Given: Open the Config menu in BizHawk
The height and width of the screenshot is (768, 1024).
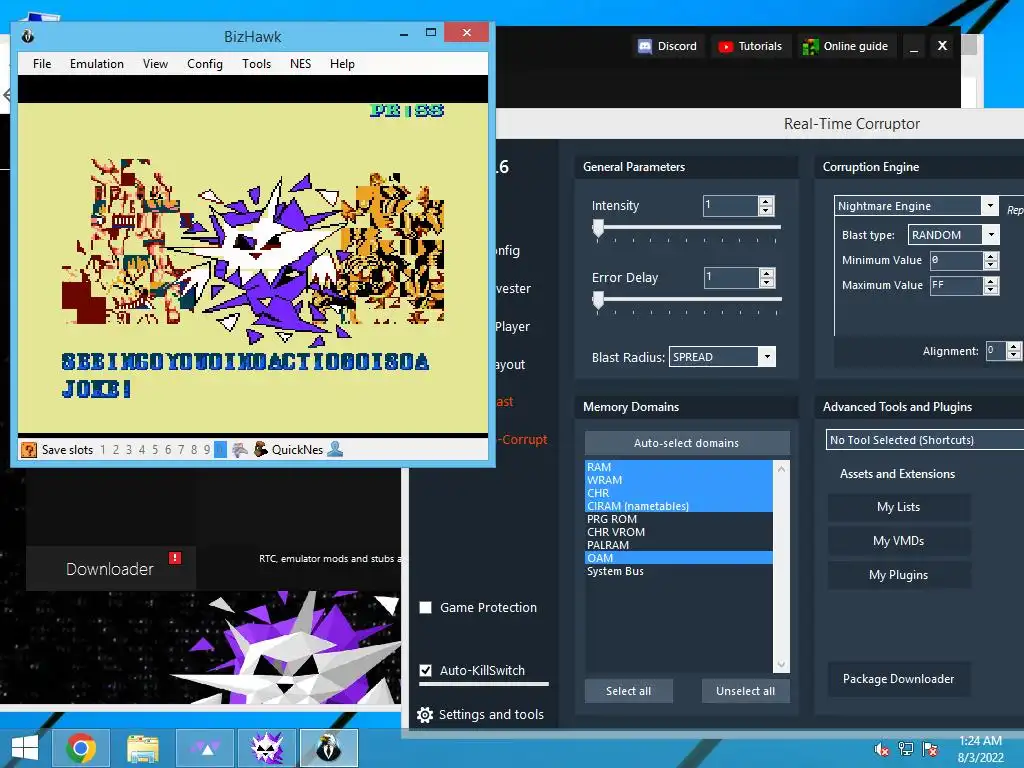Looking at the screenshot, I should coord(204,64).
